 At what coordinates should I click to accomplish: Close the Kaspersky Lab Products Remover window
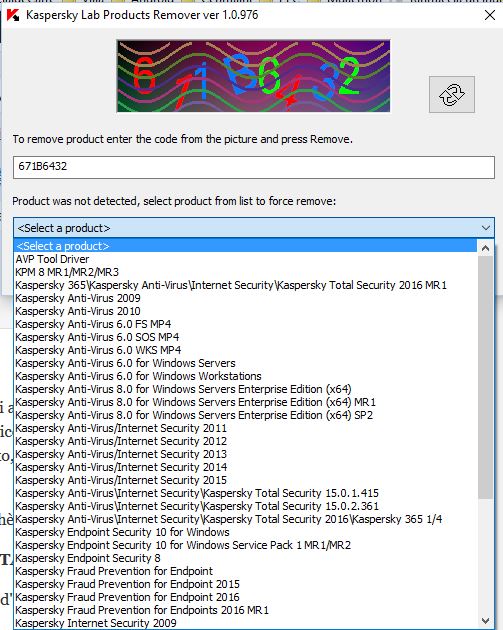click(490, 15)
